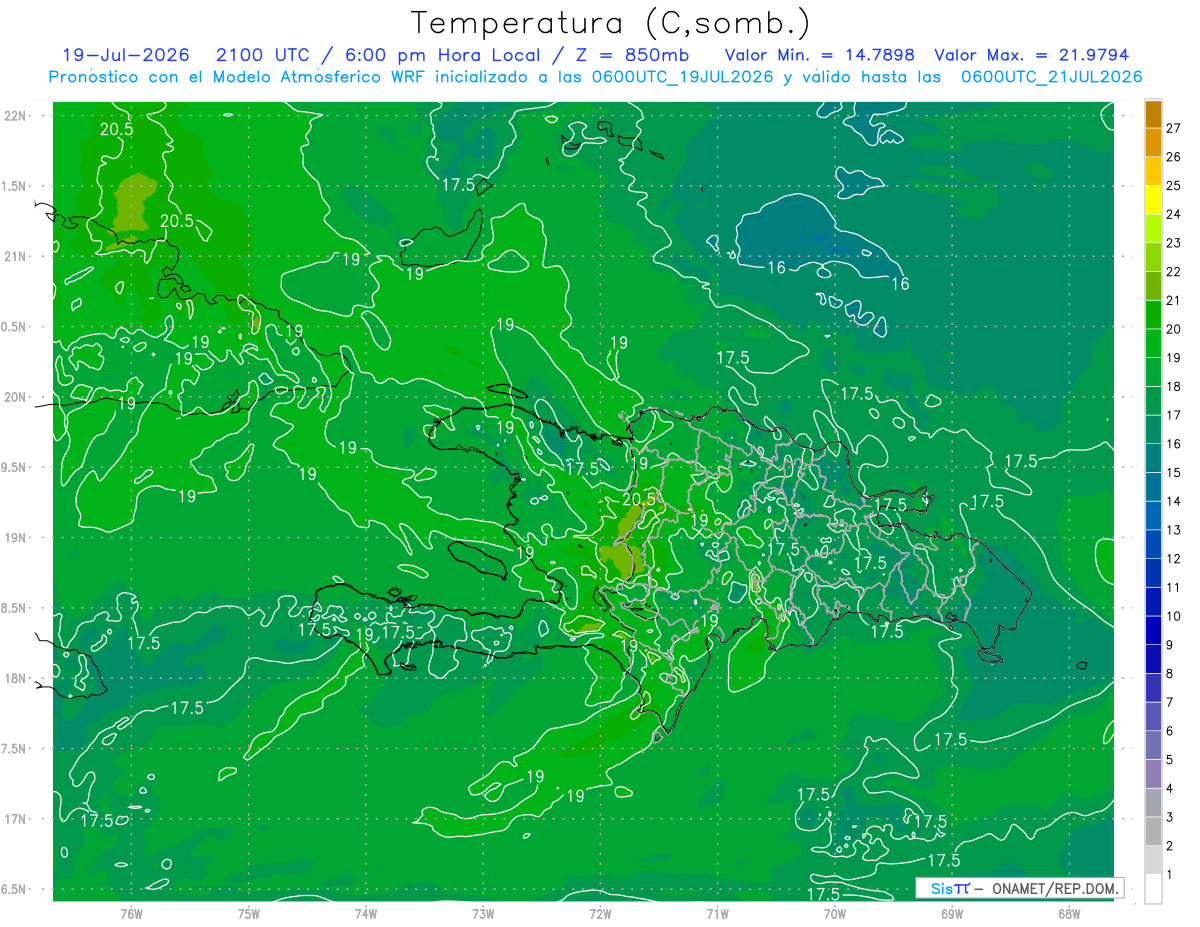Click legend value '6'

pos(1170,731)
